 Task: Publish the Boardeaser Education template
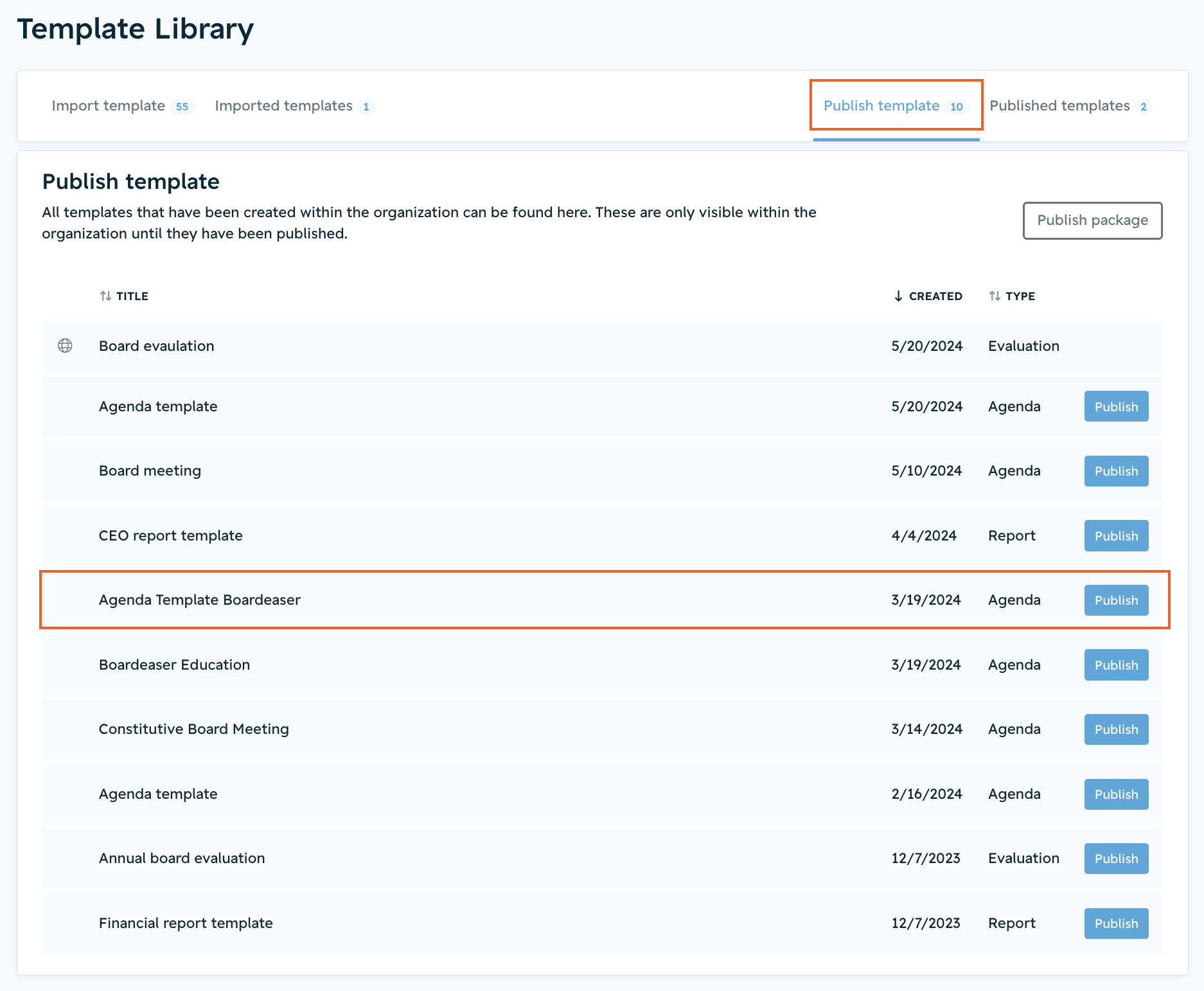click(x=1116, y=665)
